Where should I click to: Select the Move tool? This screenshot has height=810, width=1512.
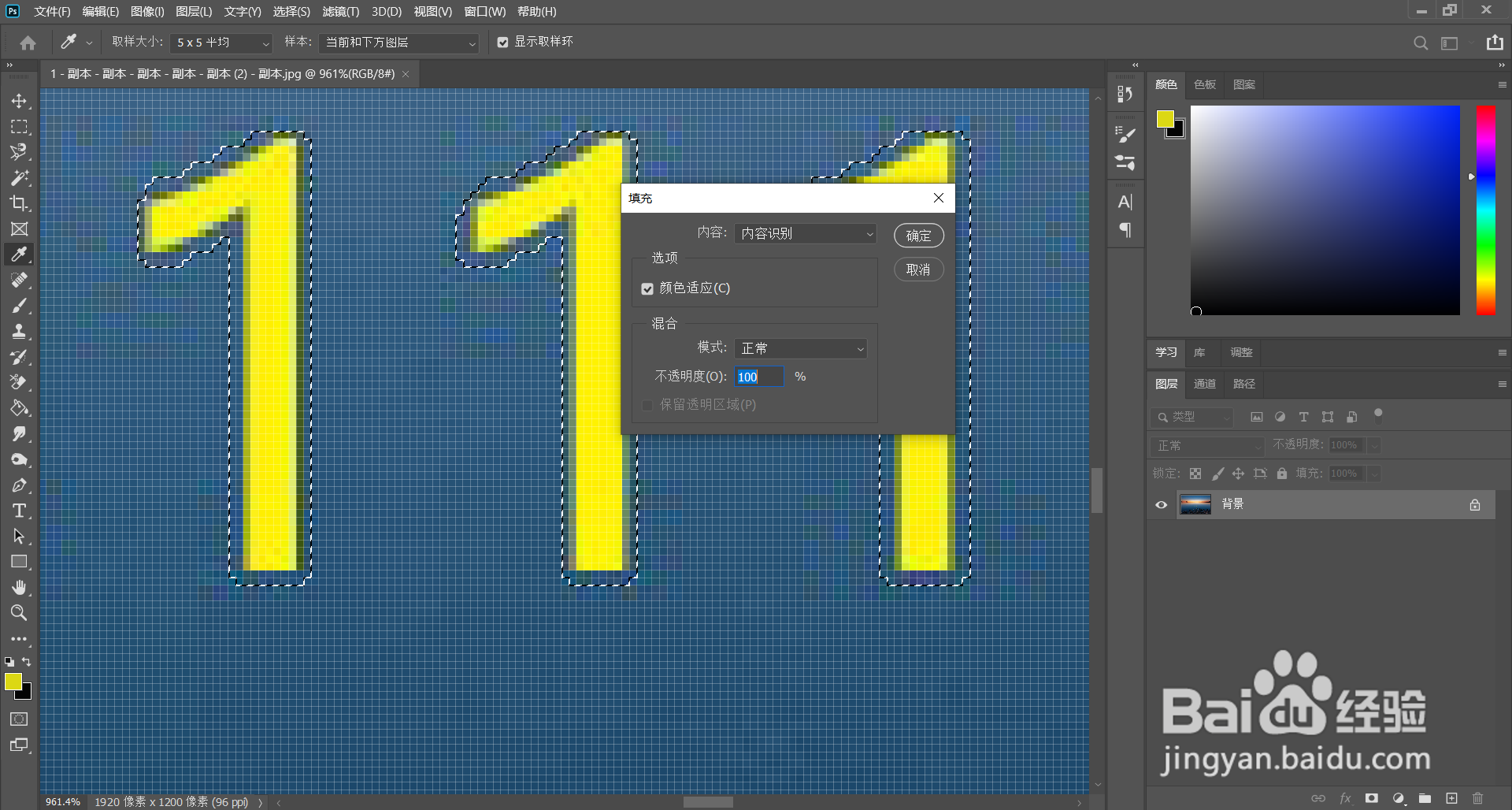pyautogui.click(x=19, y=101)
